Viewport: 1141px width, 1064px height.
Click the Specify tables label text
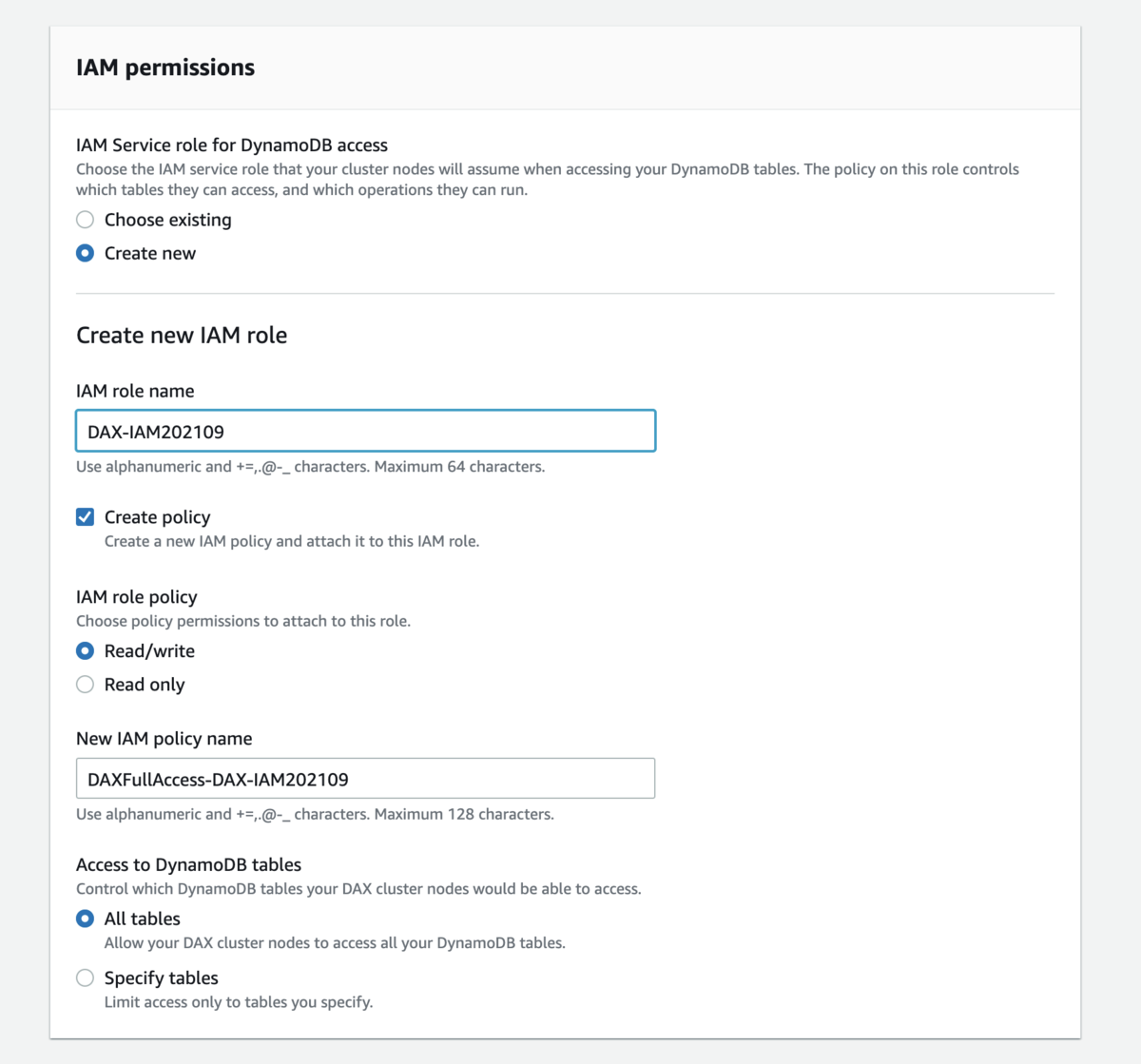[x=161, y=977]
